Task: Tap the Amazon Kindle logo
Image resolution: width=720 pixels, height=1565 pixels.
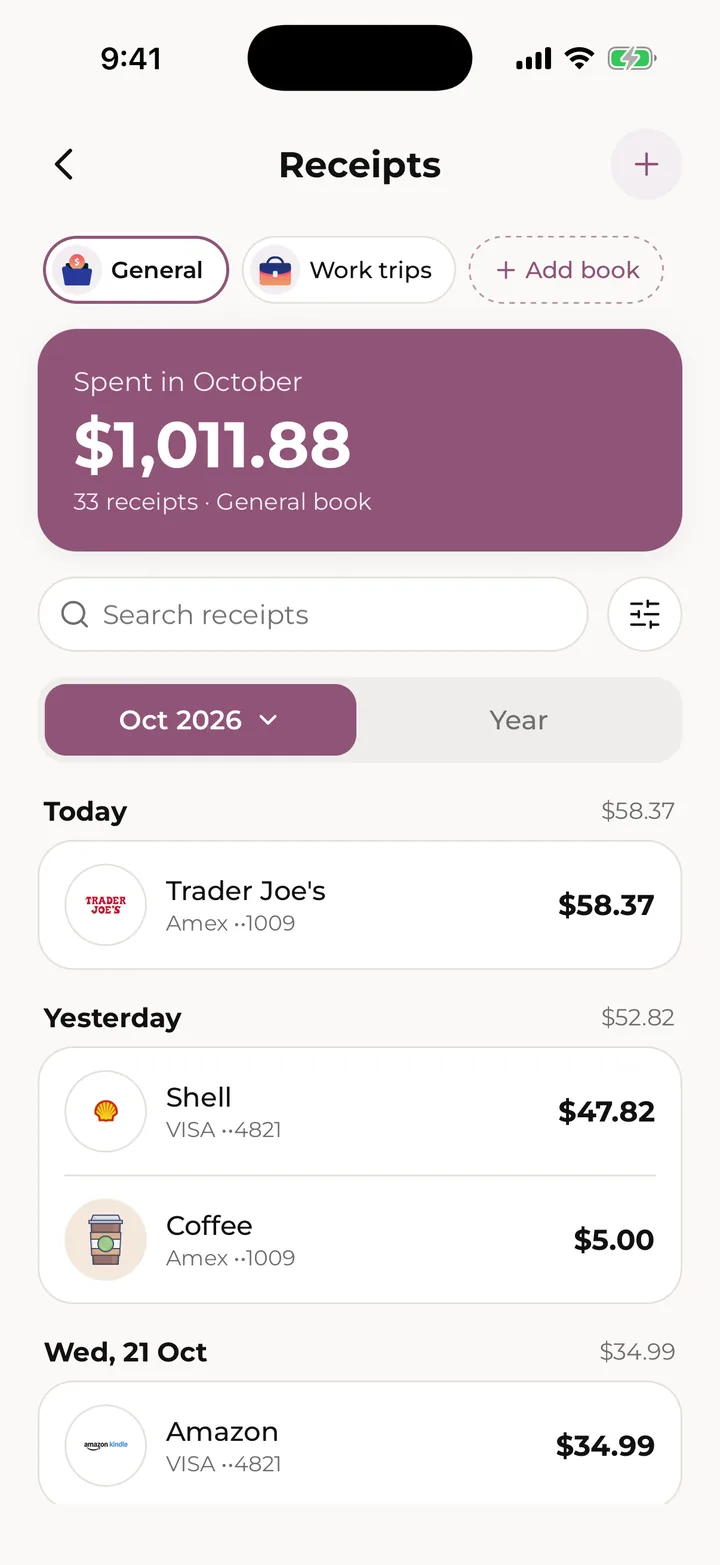Action: (x=106, y=1445)
